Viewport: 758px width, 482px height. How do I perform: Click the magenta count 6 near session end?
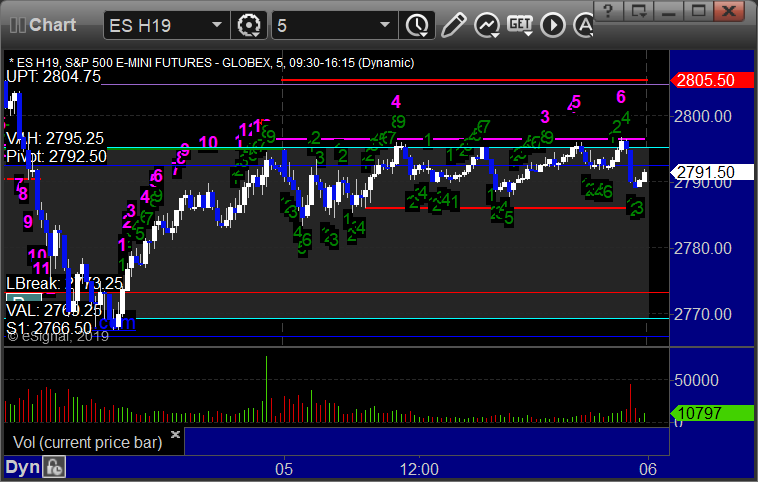[x=621, y=97]
